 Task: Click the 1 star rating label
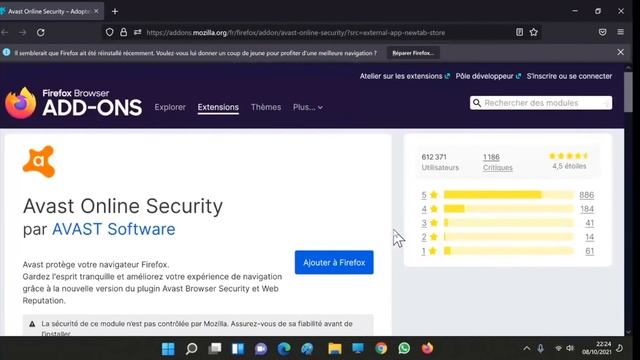[429, 251]
